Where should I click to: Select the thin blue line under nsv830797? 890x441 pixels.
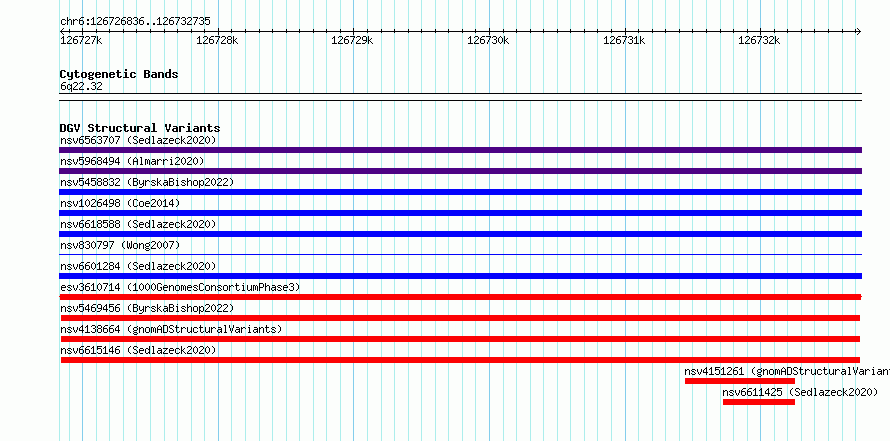click(460, 255)
